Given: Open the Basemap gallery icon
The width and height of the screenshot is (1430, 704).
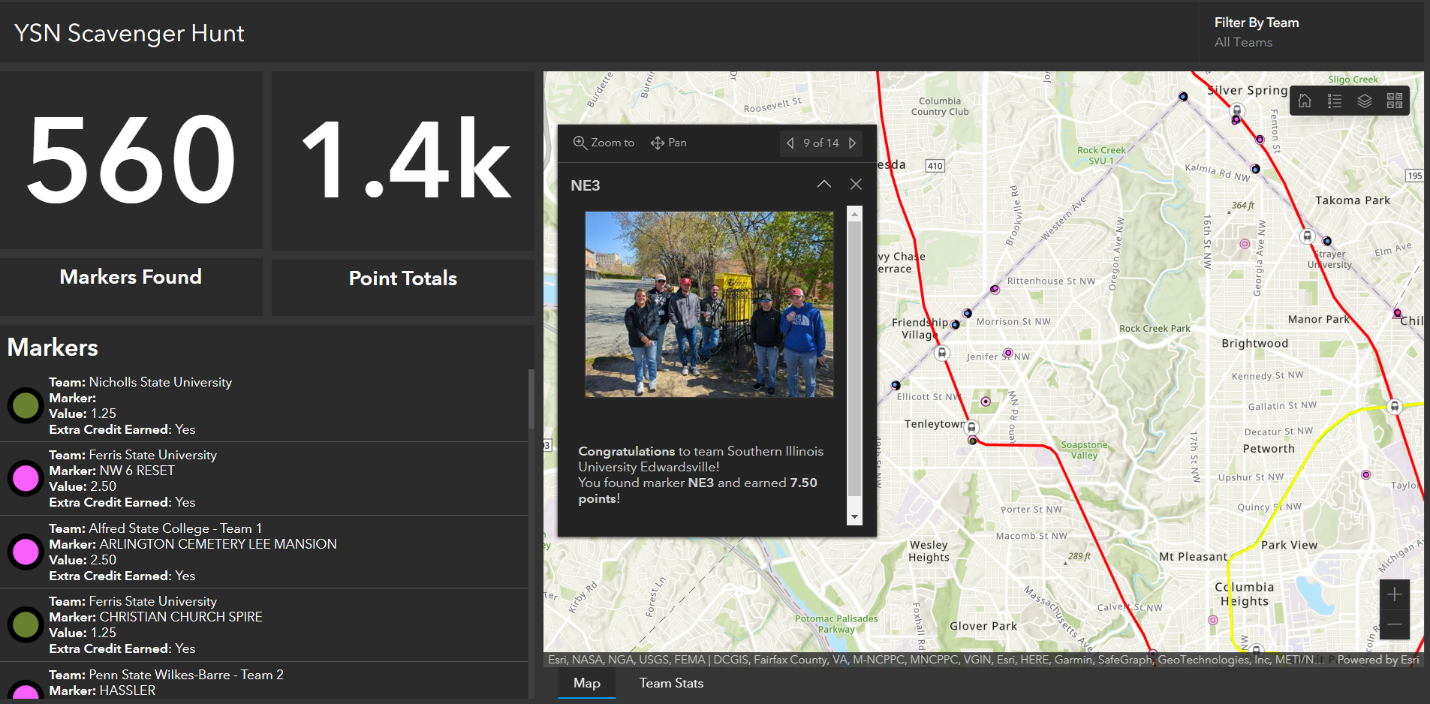Looking at the screenshot, I should tap(1395, 100).
